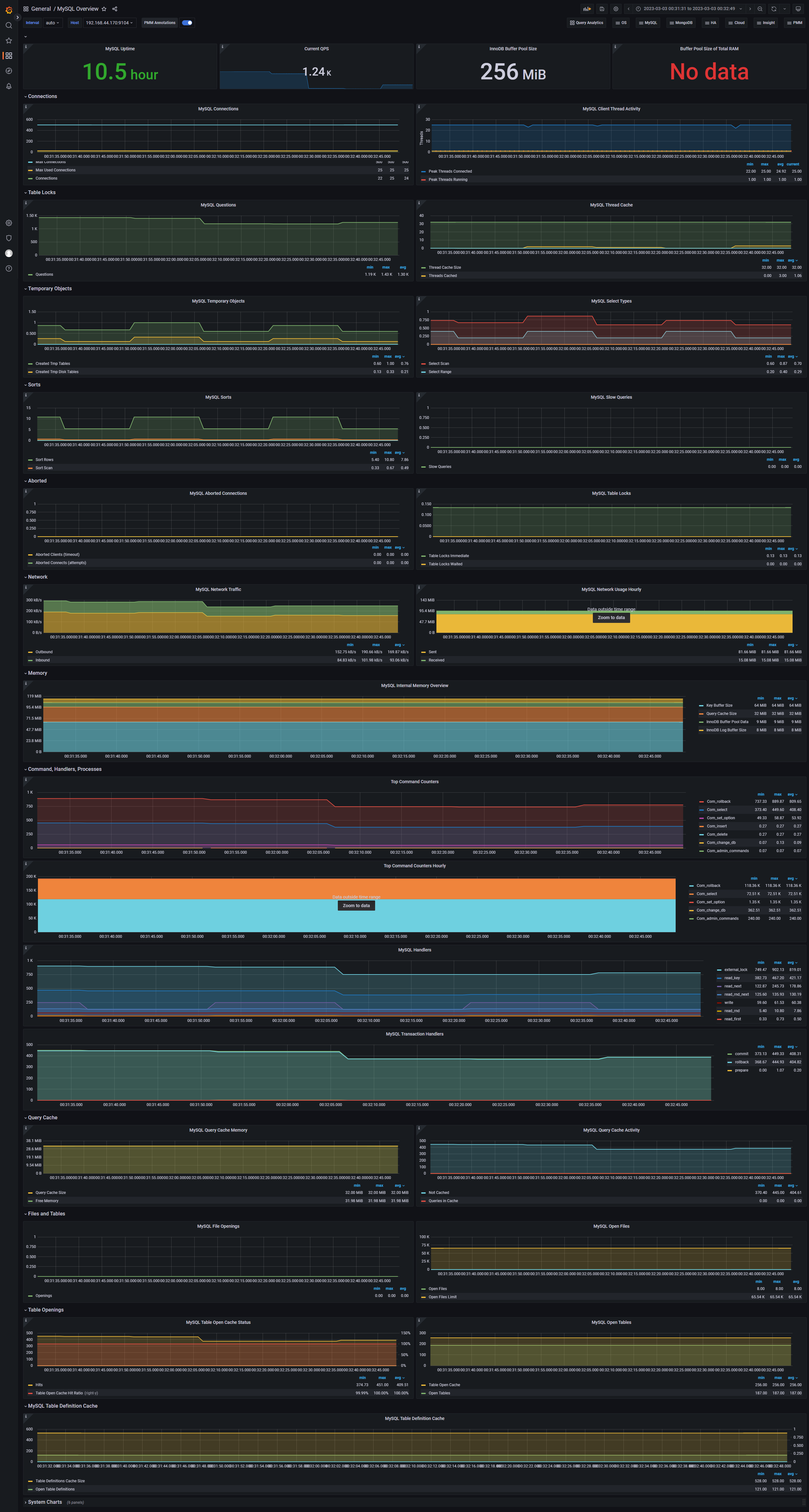This screenshot has height=1512, width=809.
Task: Click the commit legend color swatch
Action: [x=730, y=1054]
